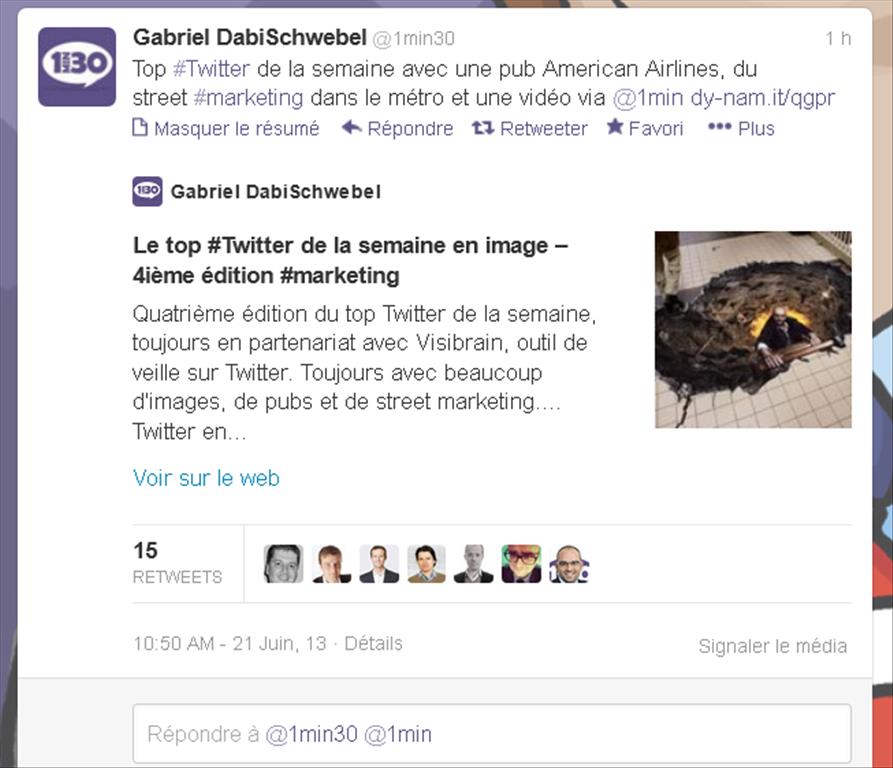Open sixth retweeter avatar, the colorful face with glasses
Image resolution: width=893 pixels, height=768 pixels.
click(521, 564)
